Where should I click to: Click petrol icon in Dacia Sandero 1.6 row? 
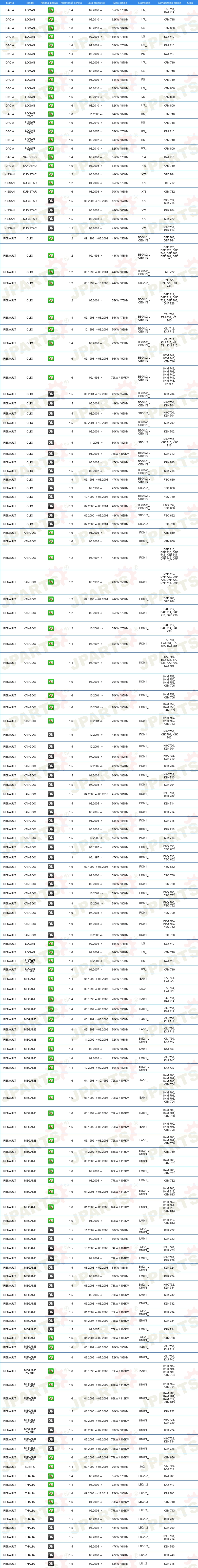[x=51, y=166]
